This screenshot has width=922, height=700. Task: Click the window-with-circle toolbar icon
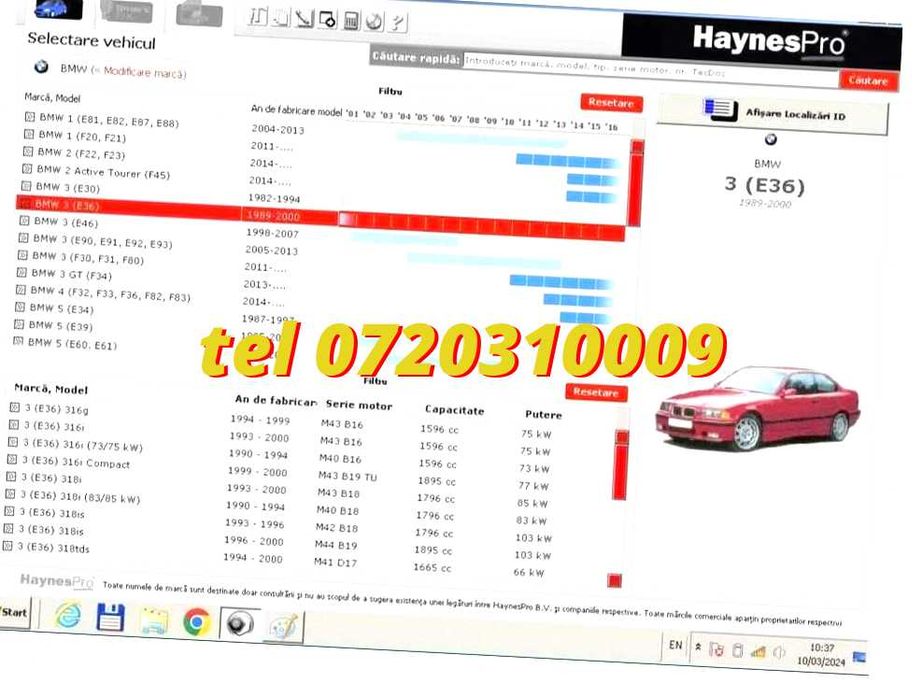click(328, 19)
